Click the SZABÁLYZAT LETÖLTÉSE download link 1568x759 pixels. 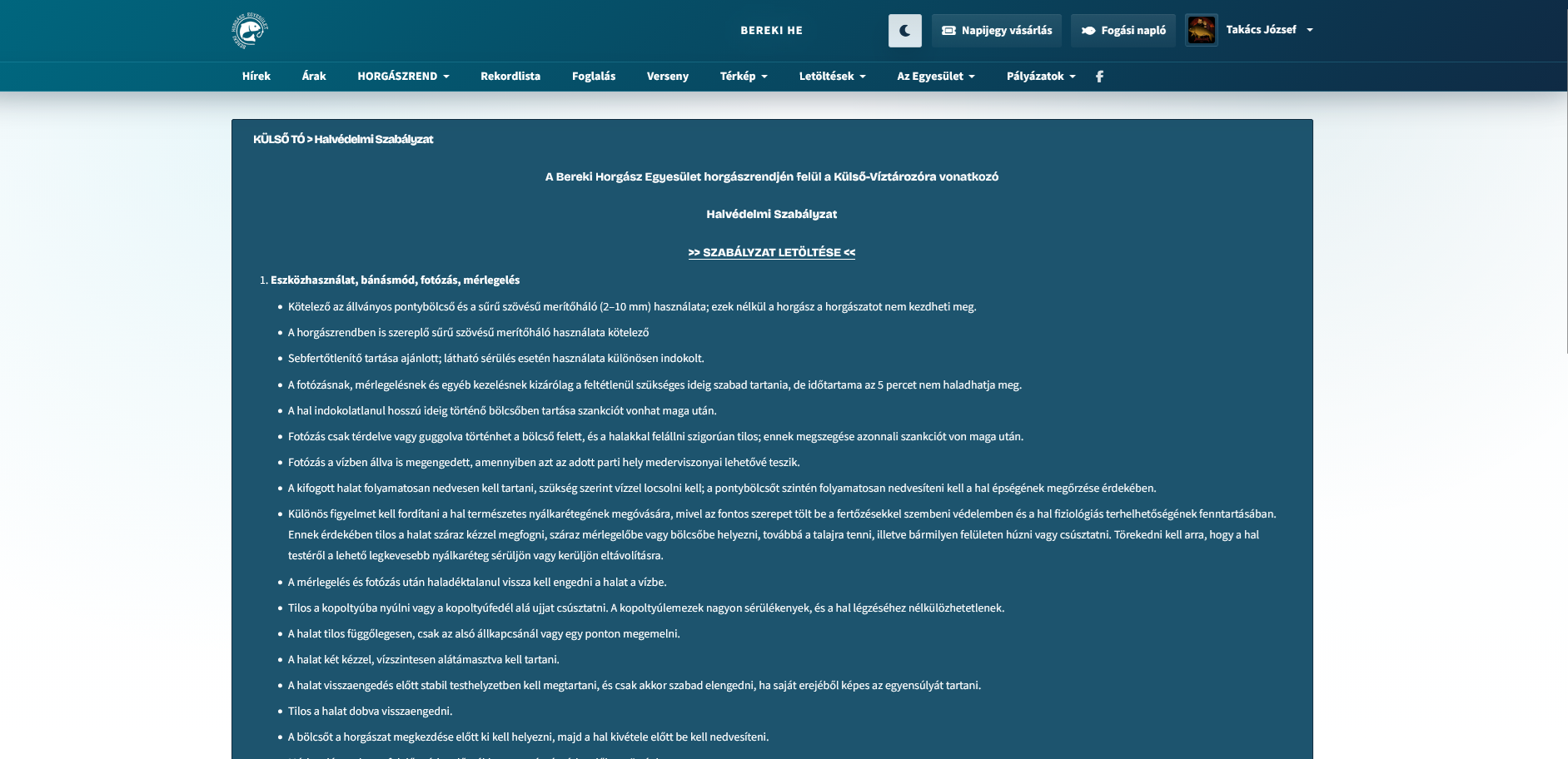(x=772, y=252)
